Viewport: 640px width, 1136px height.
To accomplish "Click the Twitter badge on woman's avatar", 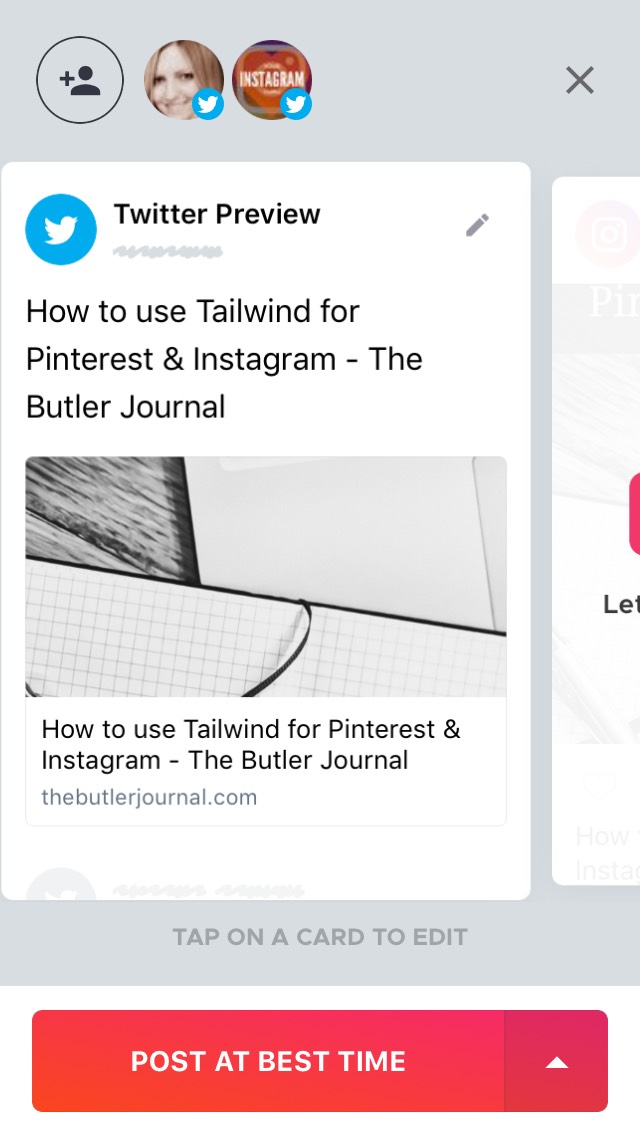I will click(208, 105).
